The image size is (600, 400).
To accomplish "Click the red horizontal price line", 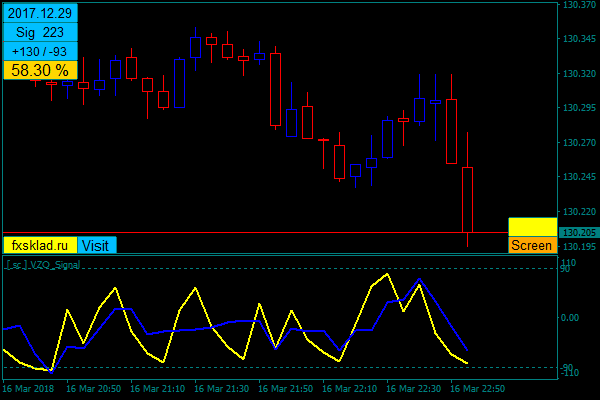I will point(250,232).
